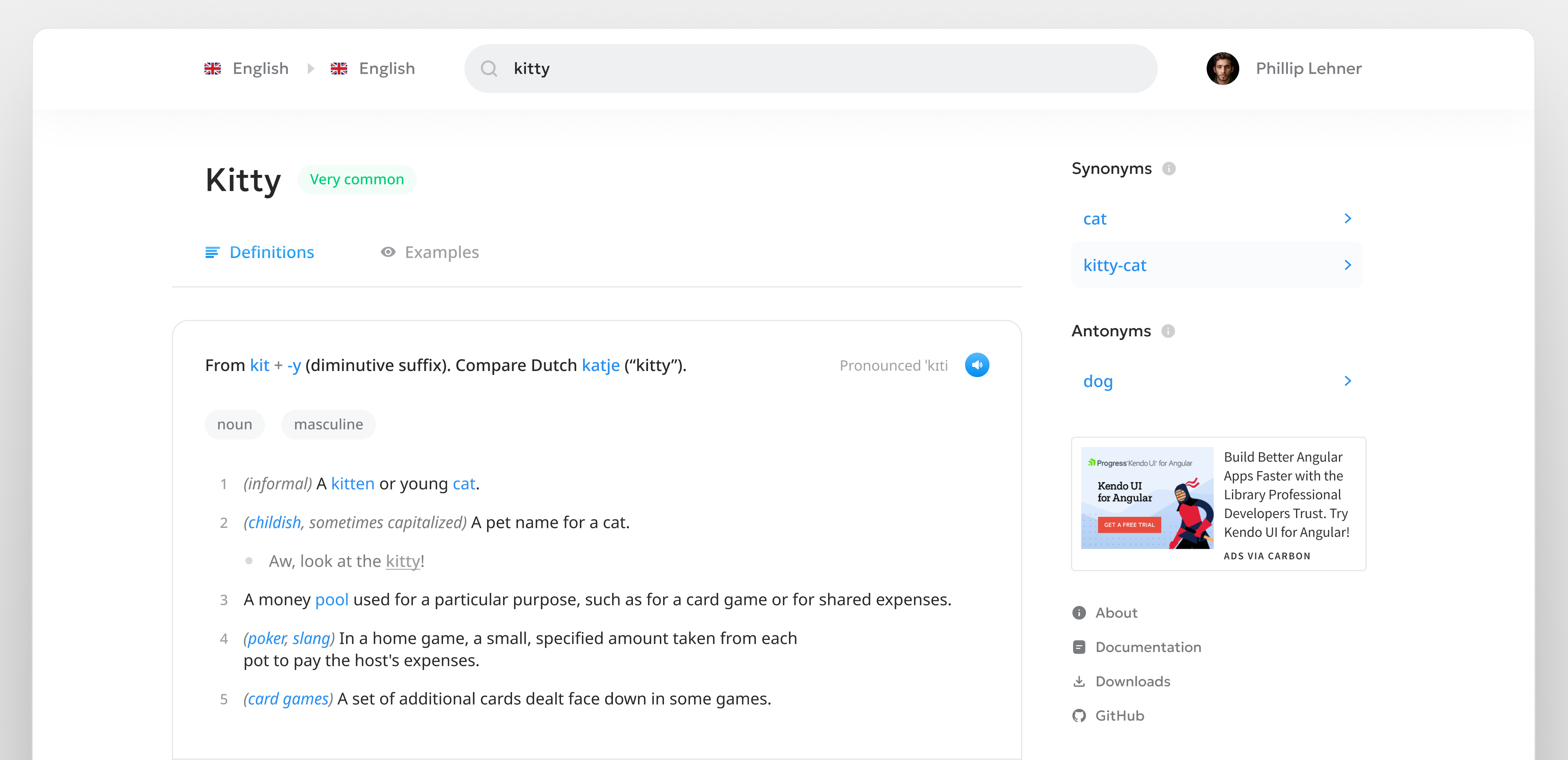Open the card games label link
1568x760 pixels.
tap(288, 699)
